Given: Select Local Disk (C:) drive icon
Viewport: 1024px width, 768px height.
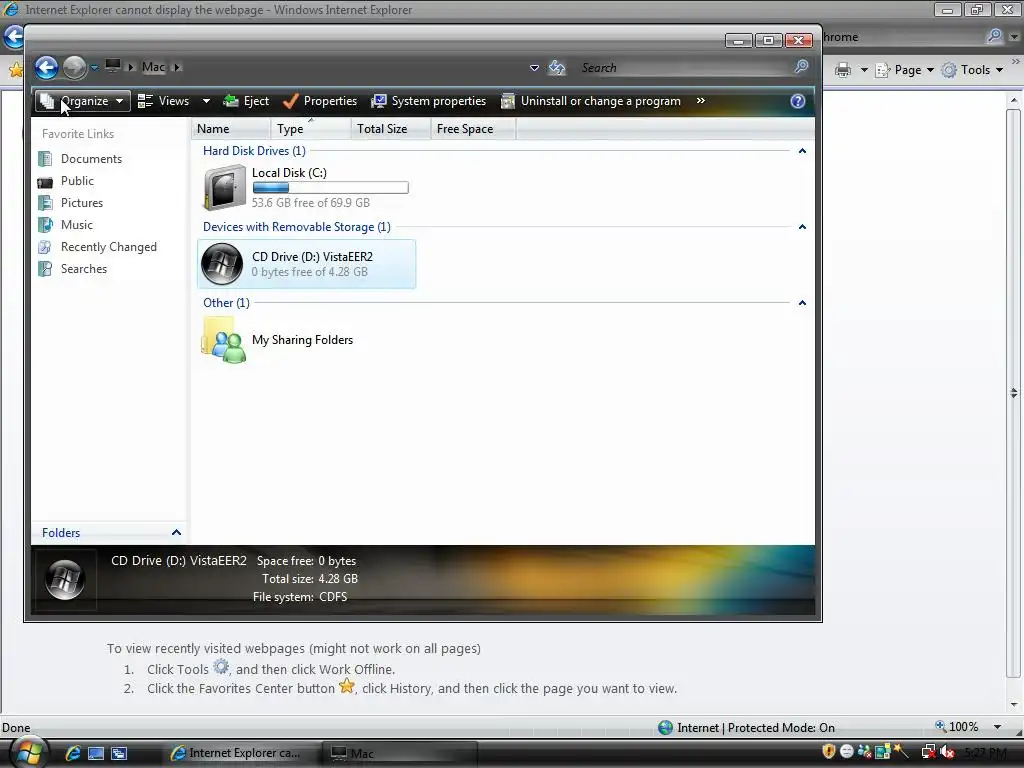Looking at the screenshot, I should point(224,187).
